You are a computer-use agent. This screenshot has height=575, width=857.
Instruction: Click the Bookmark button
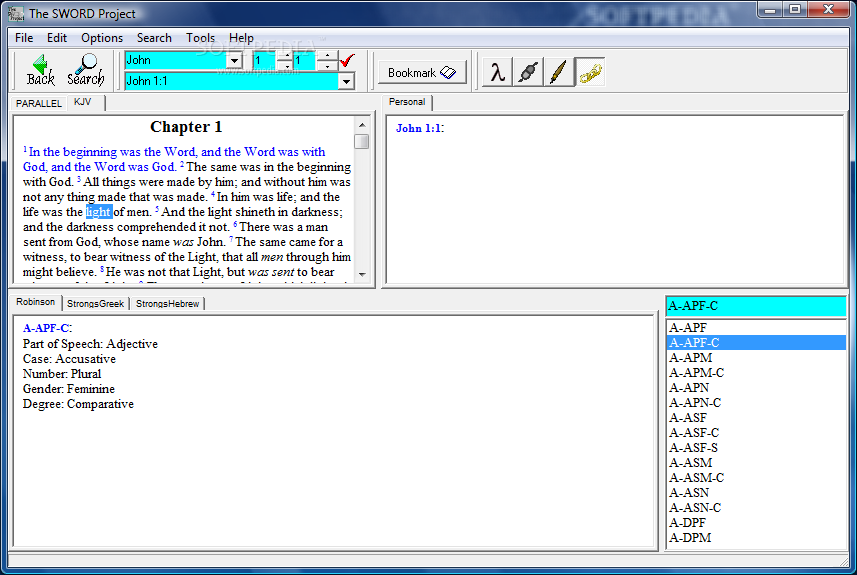tap(422, 72)
